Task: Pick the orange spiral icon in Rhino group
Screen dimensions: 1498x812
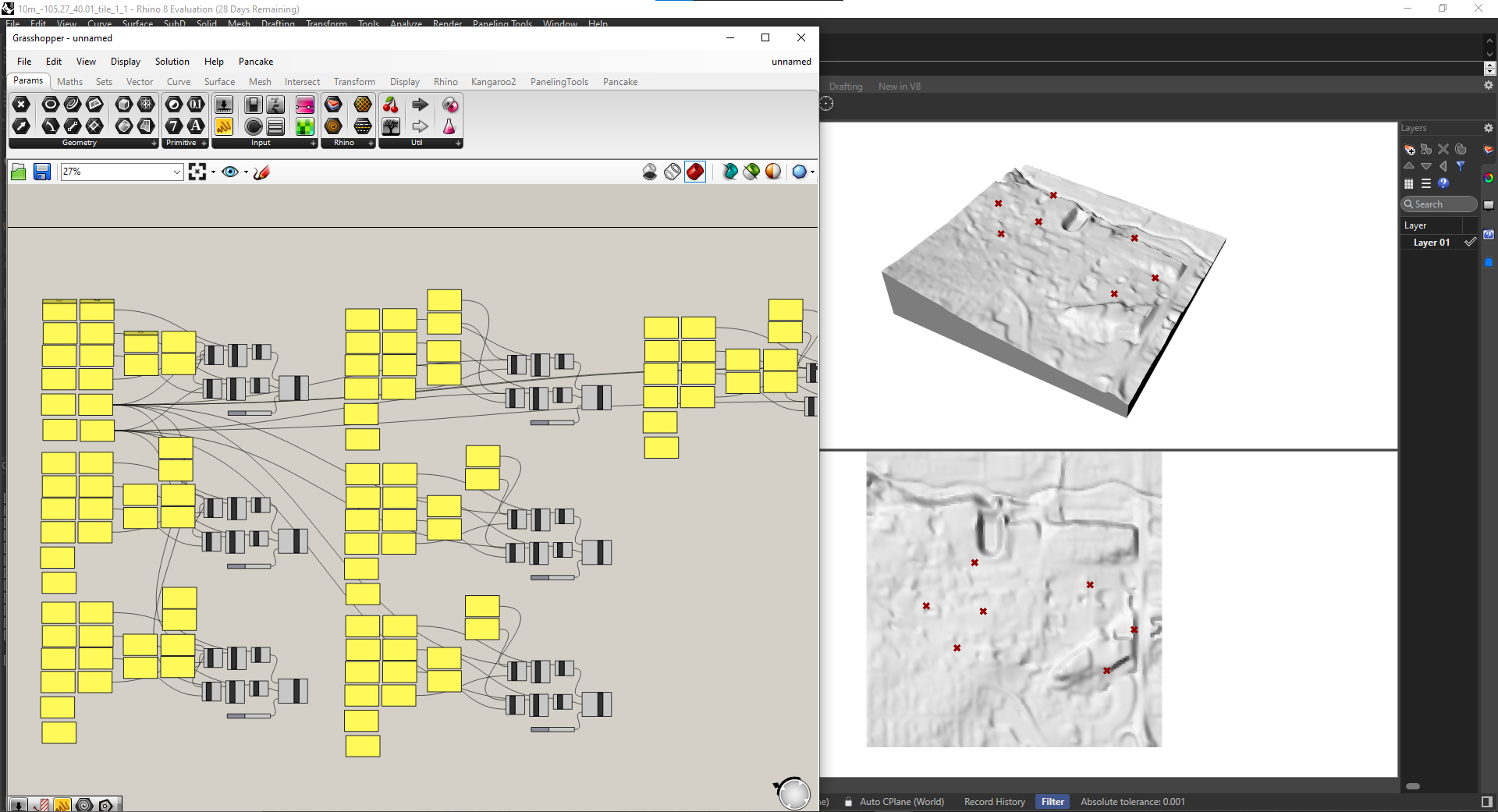Action: 333,126
